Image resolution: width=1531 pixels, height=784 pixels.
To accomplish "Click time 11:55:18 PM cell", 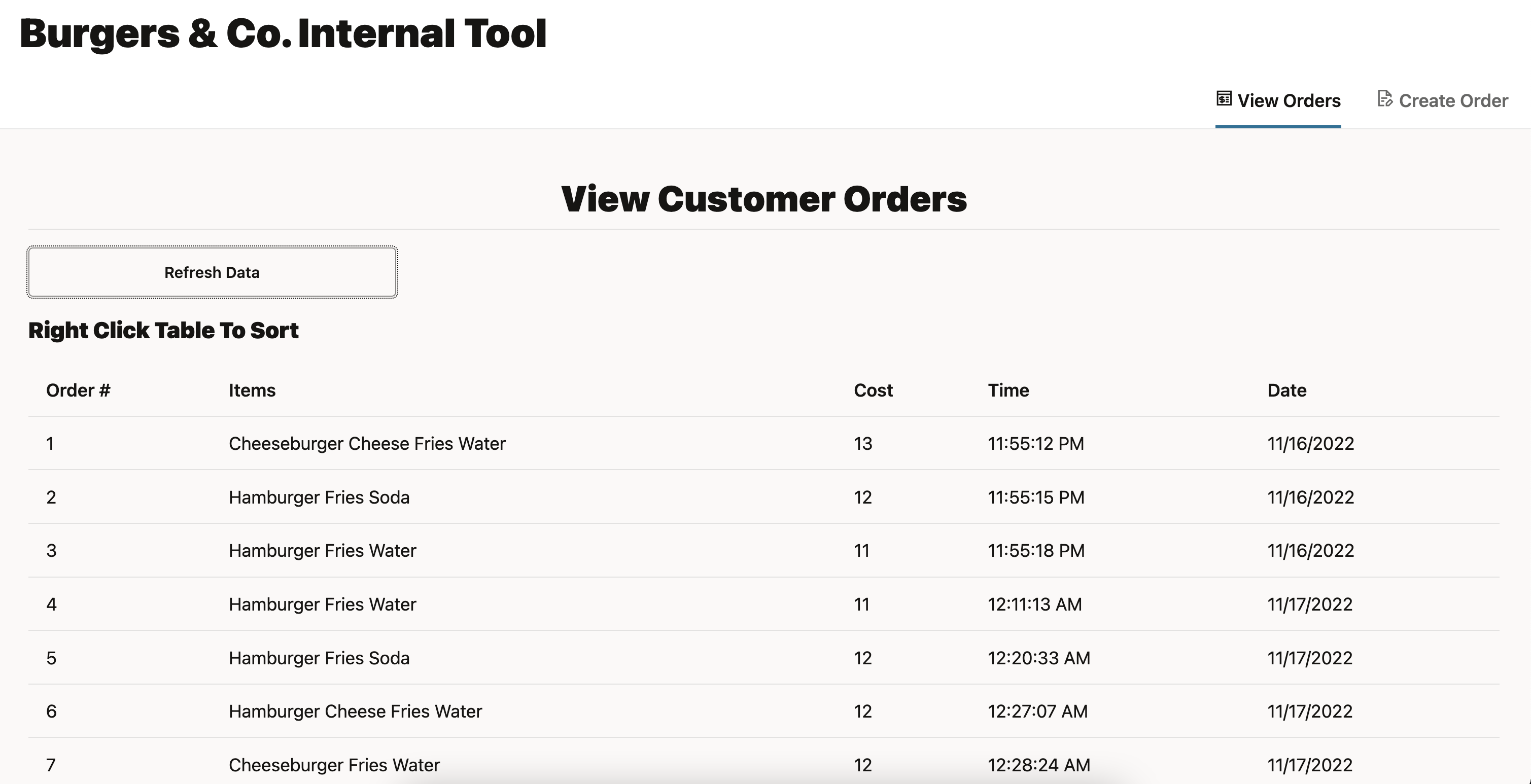I will point(1036,551).
